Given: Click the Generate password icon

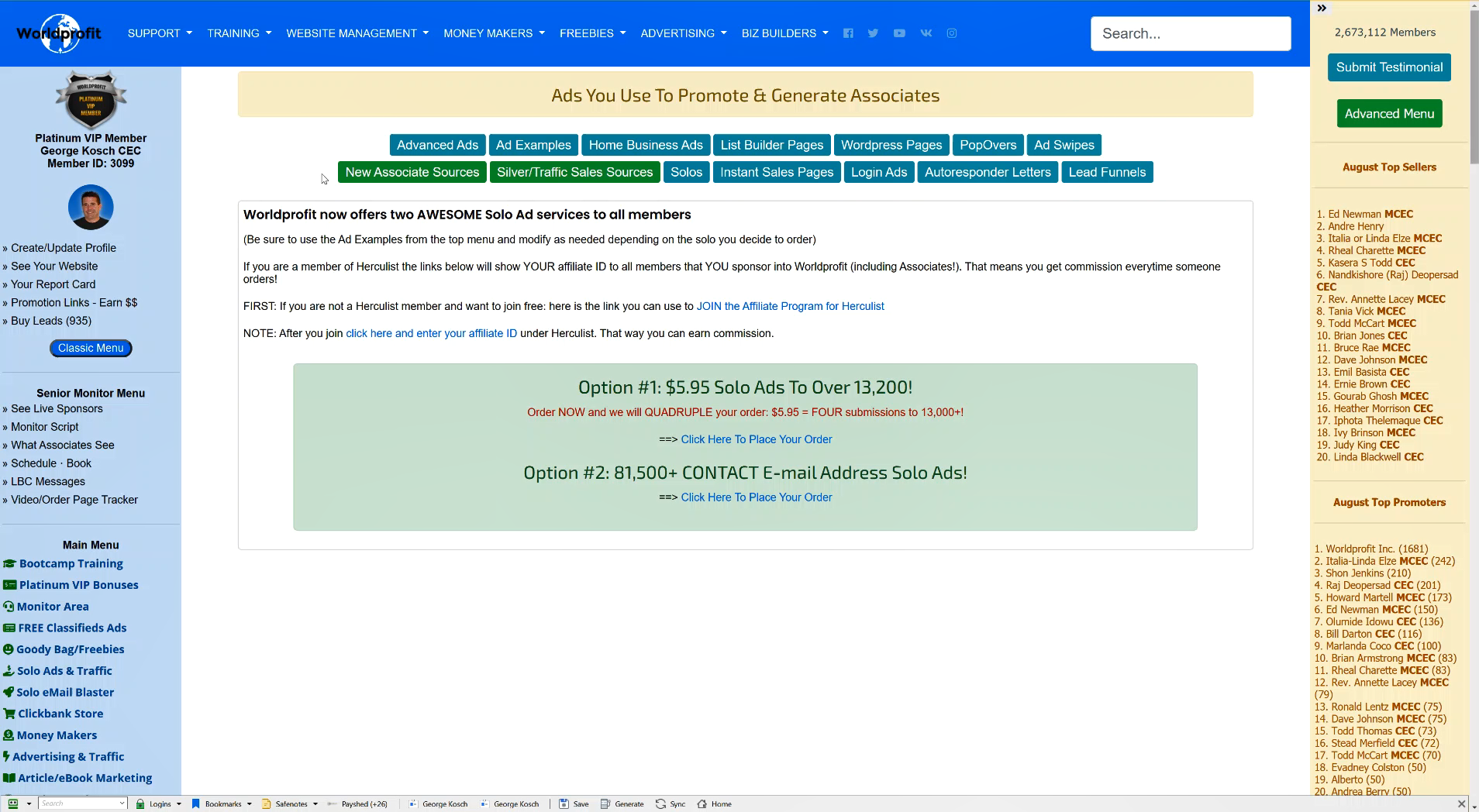Looking at the screenshot, I should pos(605,803).
